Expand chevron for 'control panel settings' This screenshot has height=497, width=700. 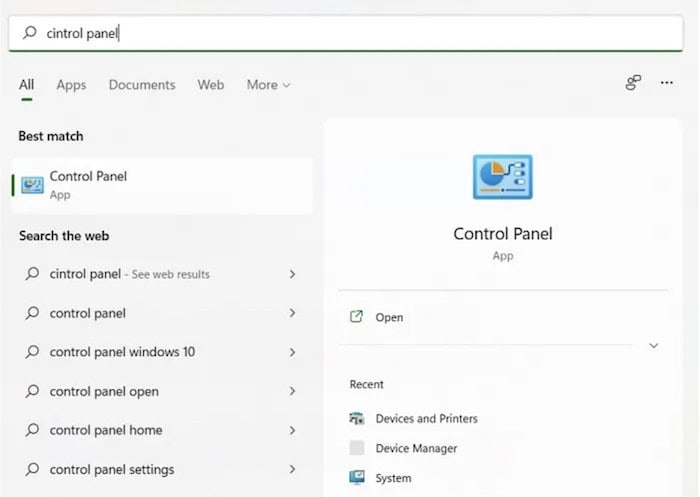tap(292, 469)
